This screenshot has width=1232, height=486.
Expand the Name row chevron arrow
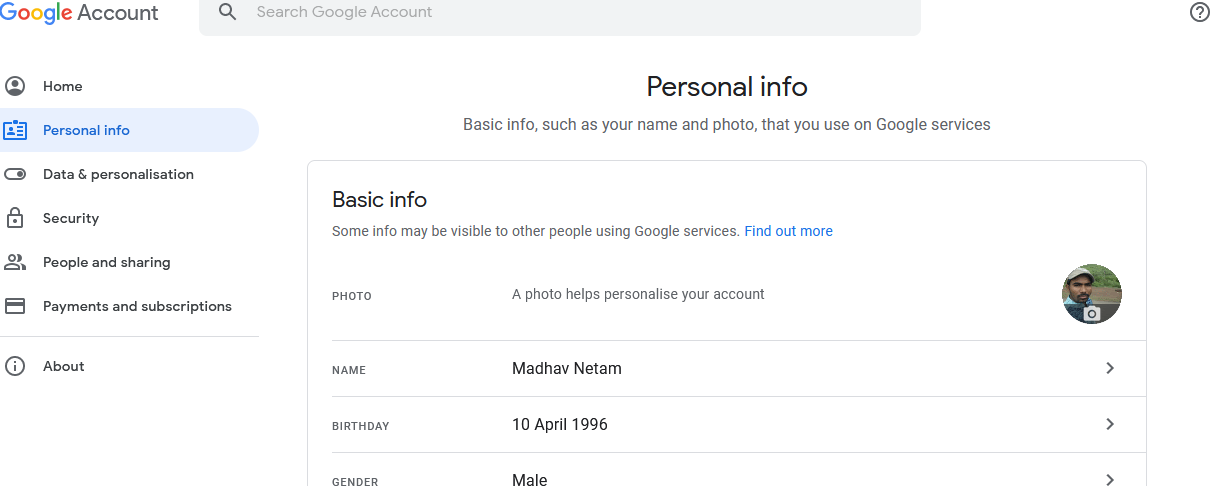pos(1109,368)
